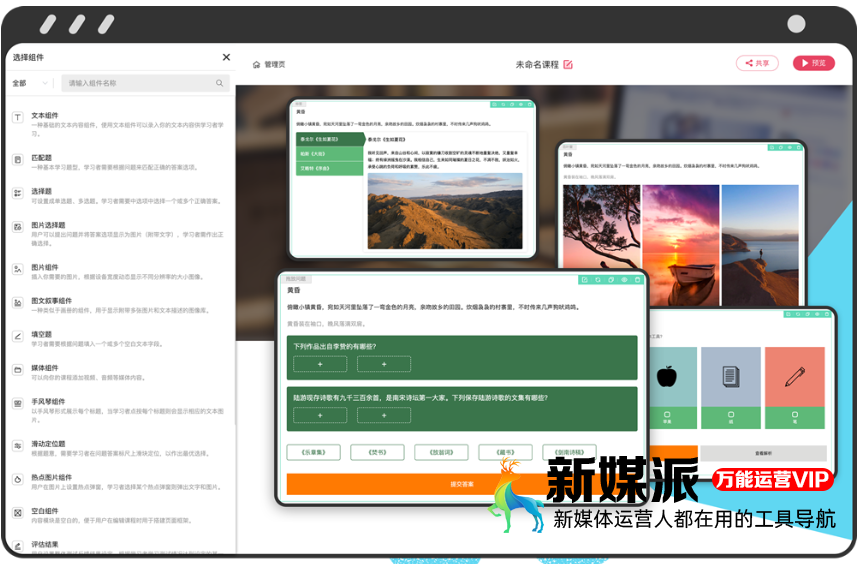Click the 未命名课程 course name

click(537, 65)
